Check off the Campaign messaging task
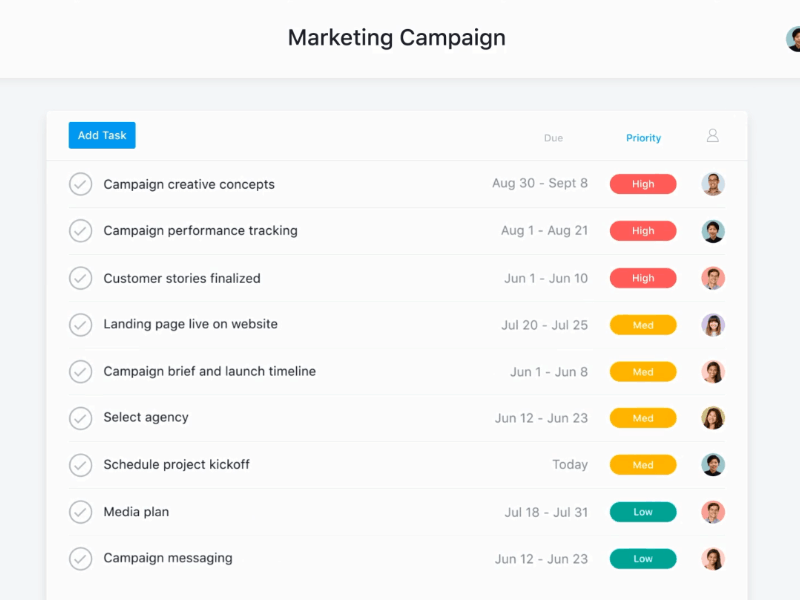Image resolution: width=800 pixels, height=600 pixels. click(81, 559)
